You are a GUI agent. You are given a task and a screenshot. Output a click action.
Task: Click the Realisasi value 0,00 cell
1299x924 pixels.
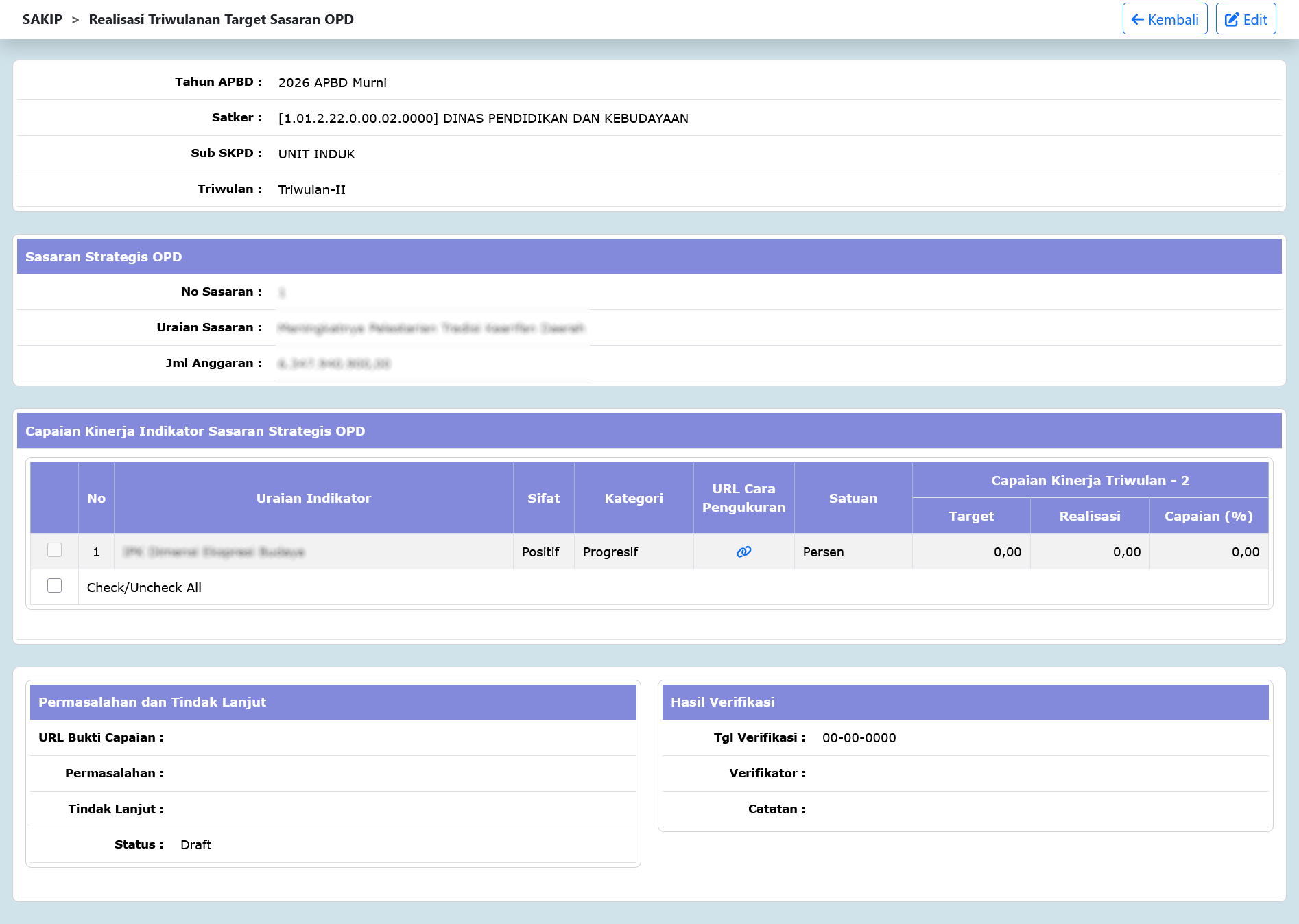[1090, 552]
